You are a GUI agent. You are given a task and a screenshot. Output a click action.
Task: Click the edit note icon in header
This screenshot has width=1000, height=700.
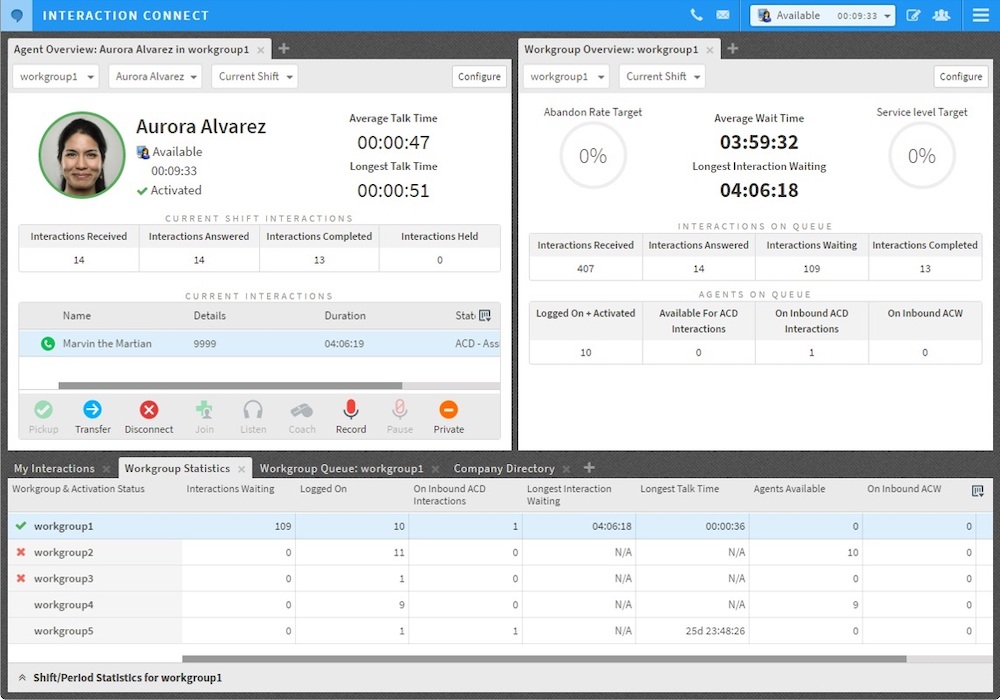(913, 15)
